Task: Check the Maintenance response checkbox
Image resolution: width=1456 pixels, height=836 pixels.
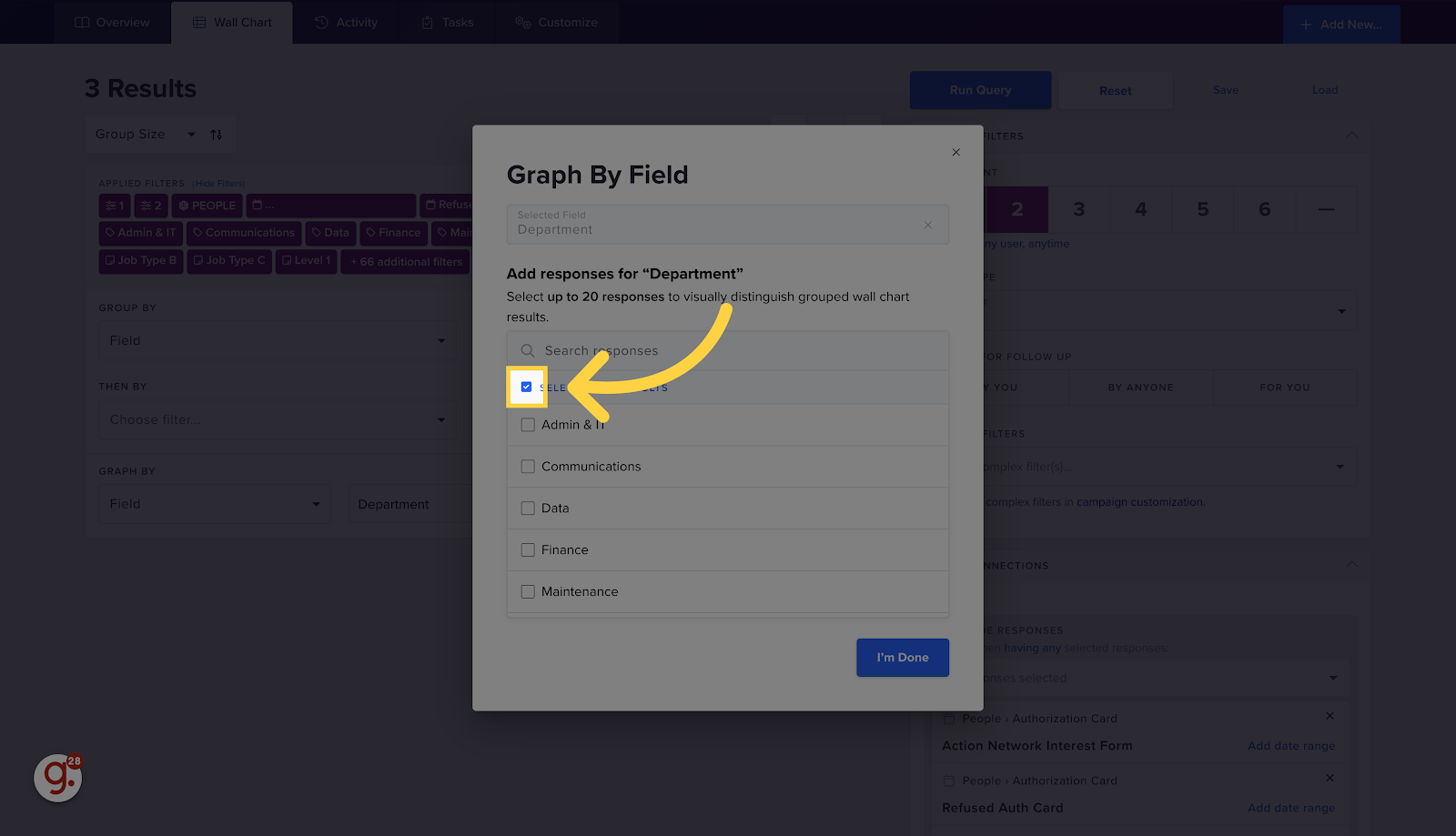Action: click(x=528, y=591)
